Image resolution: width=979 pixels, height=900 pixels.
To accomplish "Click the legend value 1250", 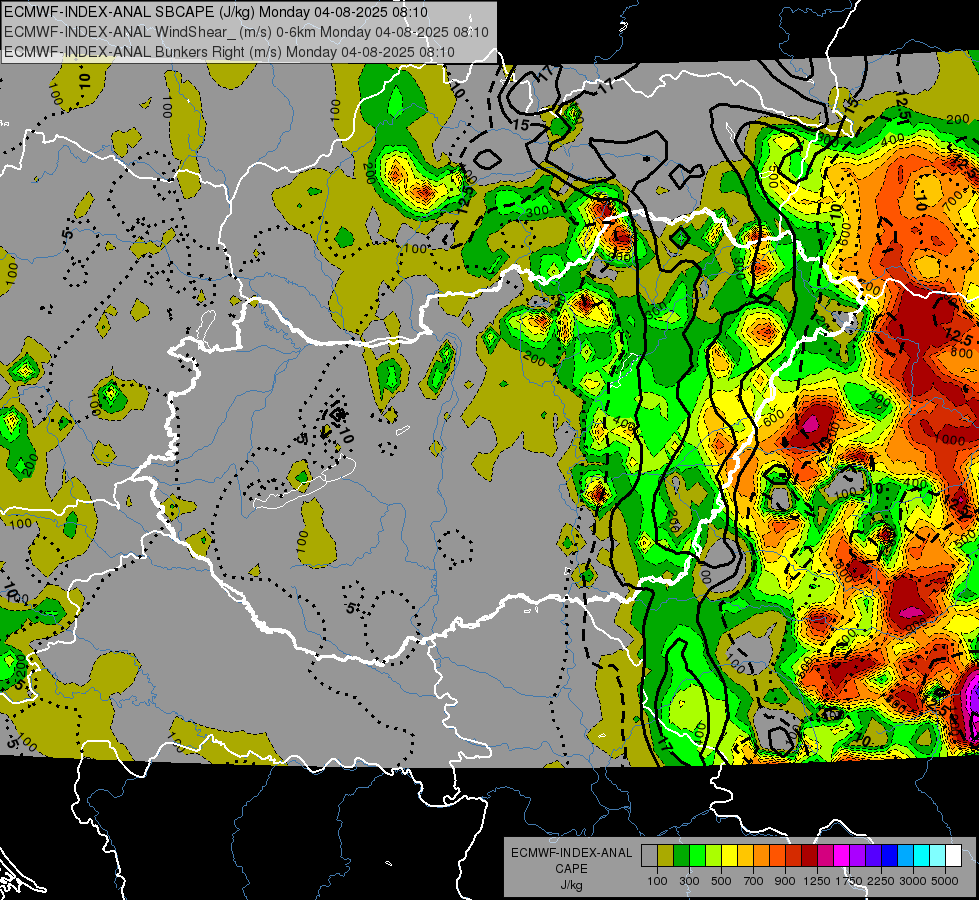I will [817, 881].
